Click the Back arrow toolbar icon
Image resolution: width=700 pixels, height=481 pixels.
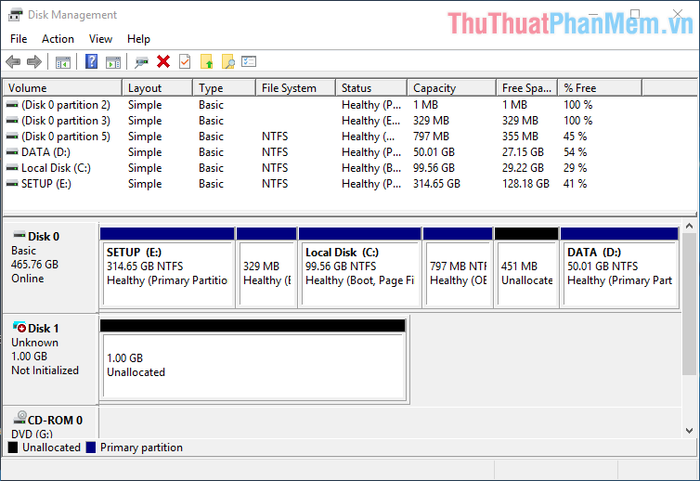[x=13, y=62]
